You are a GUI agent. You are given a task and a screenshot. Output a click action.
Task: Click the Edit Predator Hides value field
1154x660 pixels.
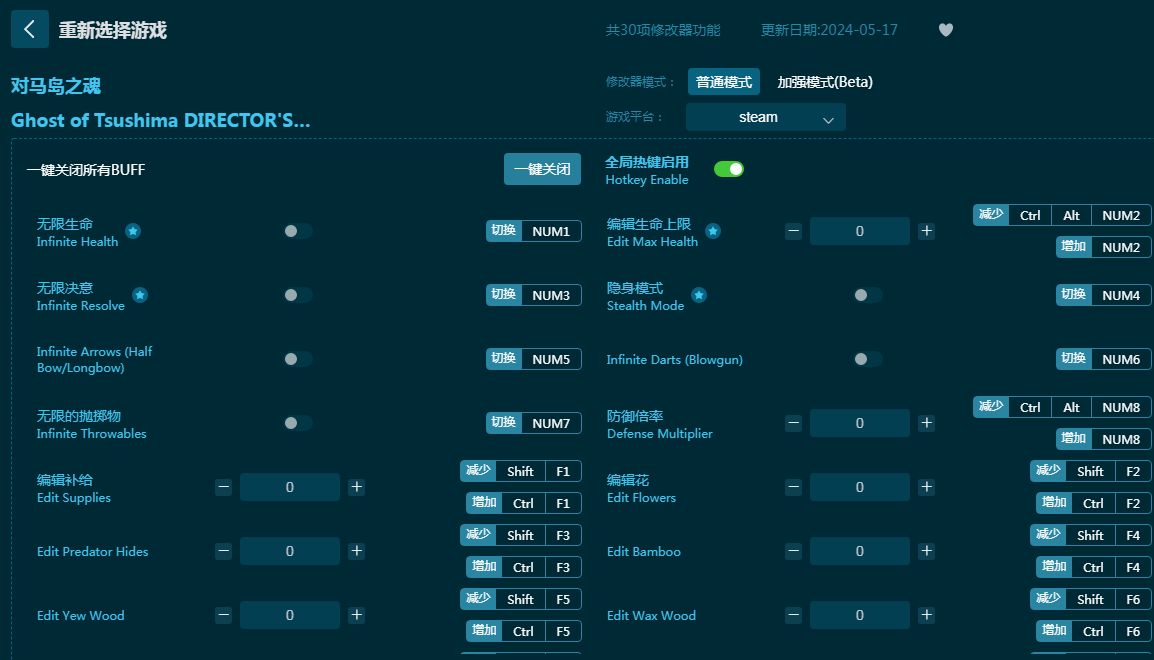tap(290, 551)
